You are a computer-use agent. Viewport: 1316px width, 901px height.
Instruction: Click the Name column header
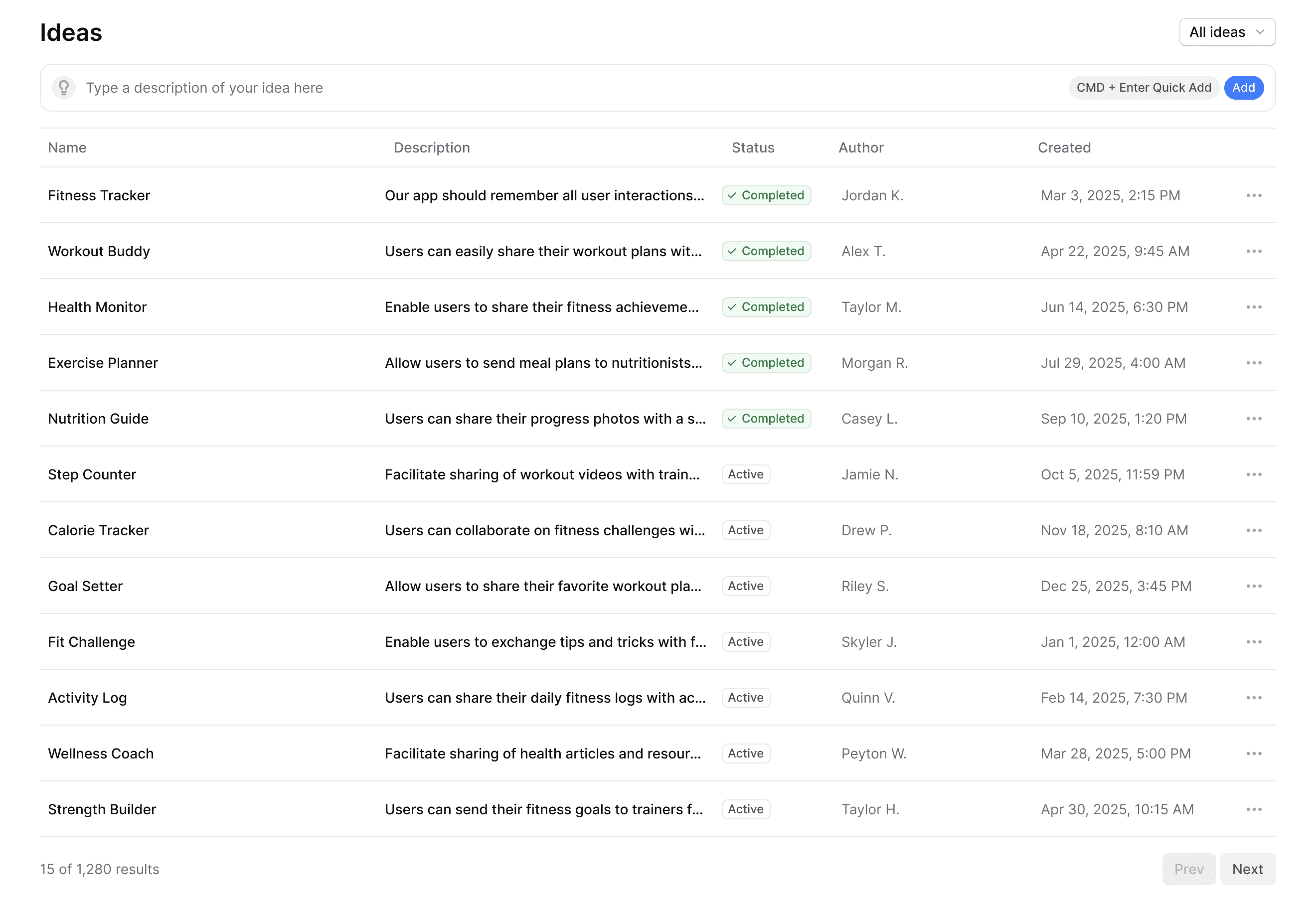coord(67,148)
